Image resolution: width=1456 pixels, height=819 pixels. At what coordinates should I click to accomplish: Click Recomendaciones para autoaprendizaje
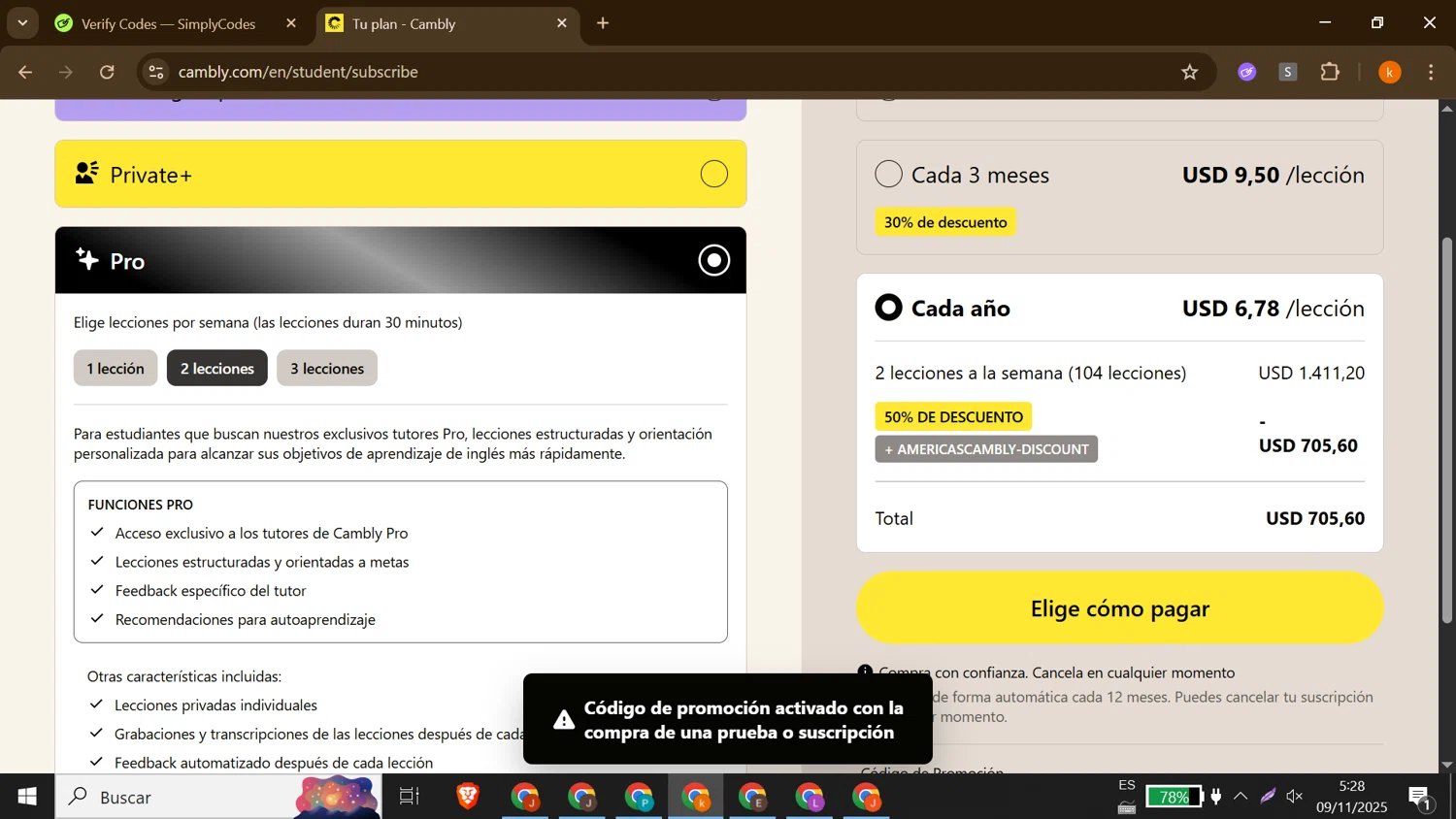tap(245, 619)
